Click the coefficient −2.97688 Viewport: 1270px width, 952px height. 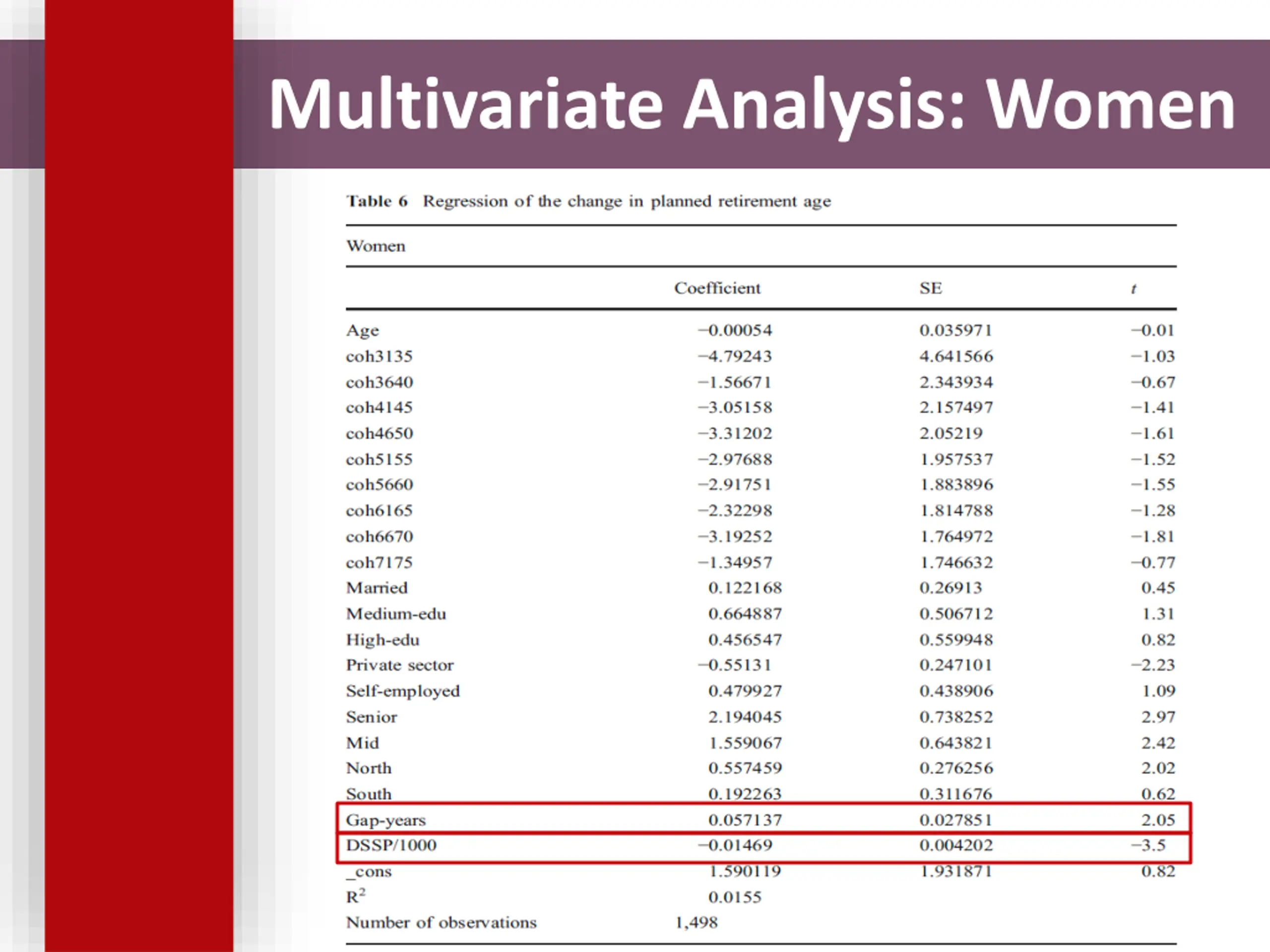pyautogui.click(x=735, y=459)
